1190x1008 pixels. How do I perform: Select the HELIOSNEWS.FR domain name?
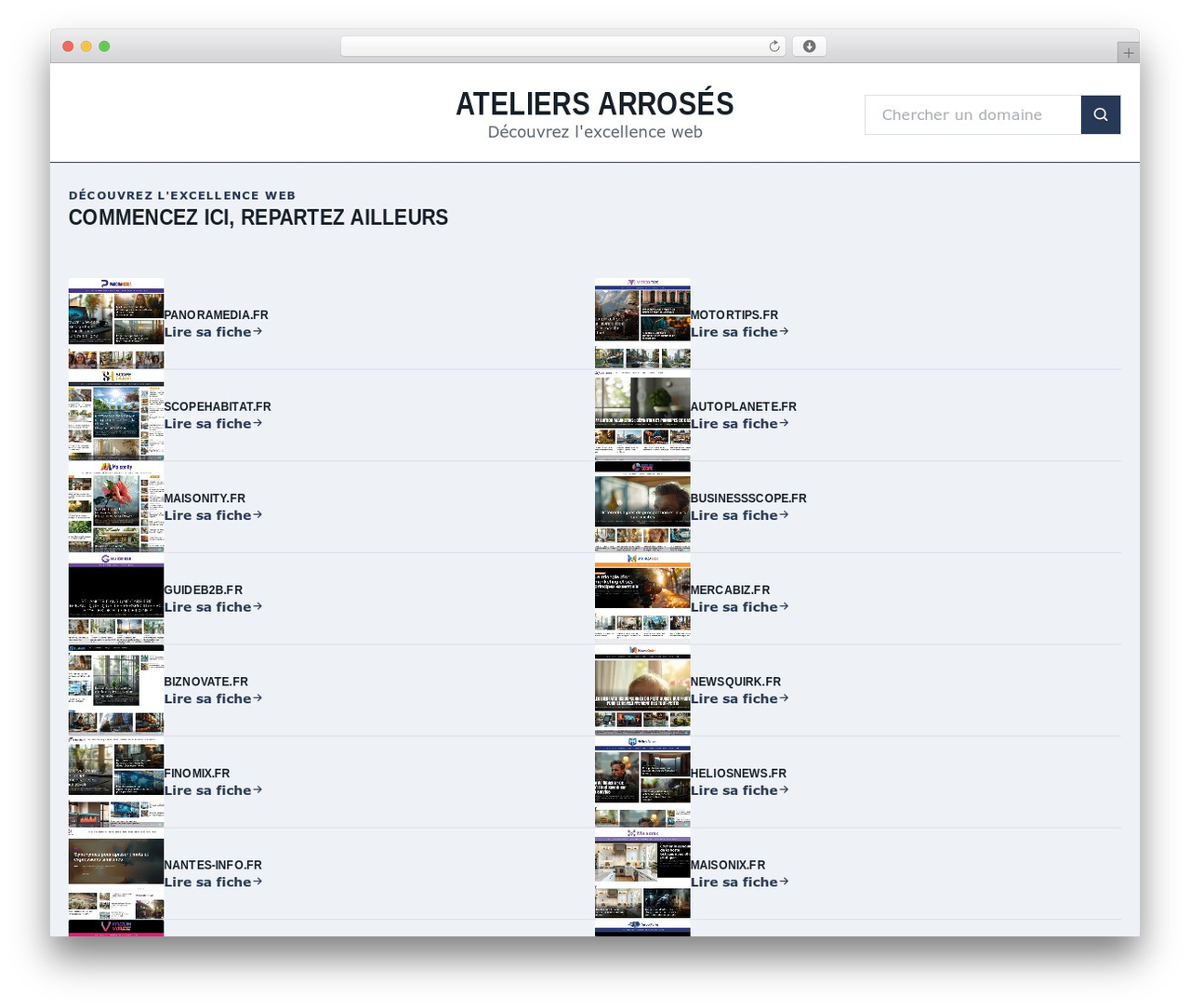coord(738,774)
